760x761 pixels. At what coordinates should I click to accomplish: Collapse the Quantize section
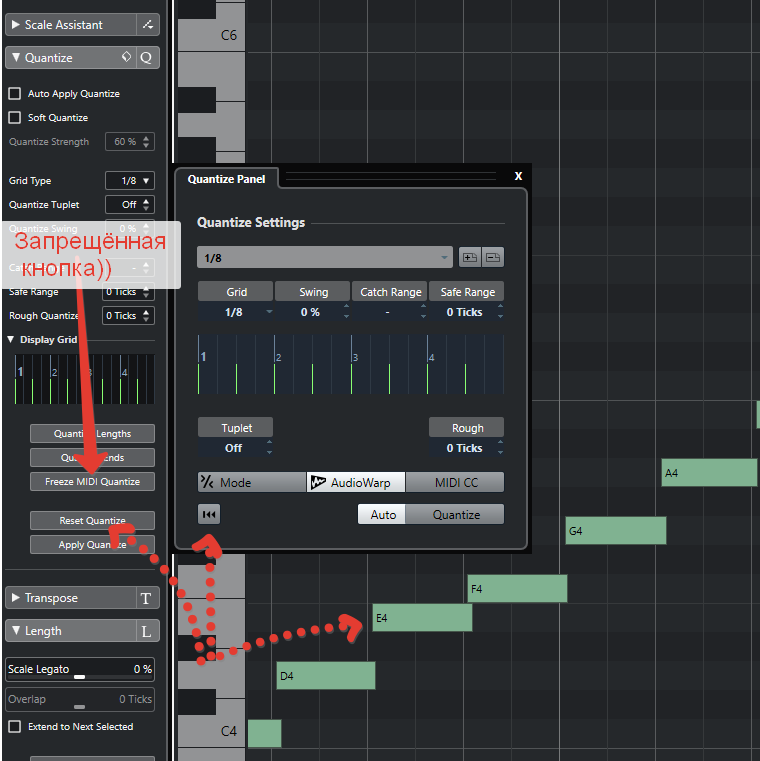click(x=16, y=57)
